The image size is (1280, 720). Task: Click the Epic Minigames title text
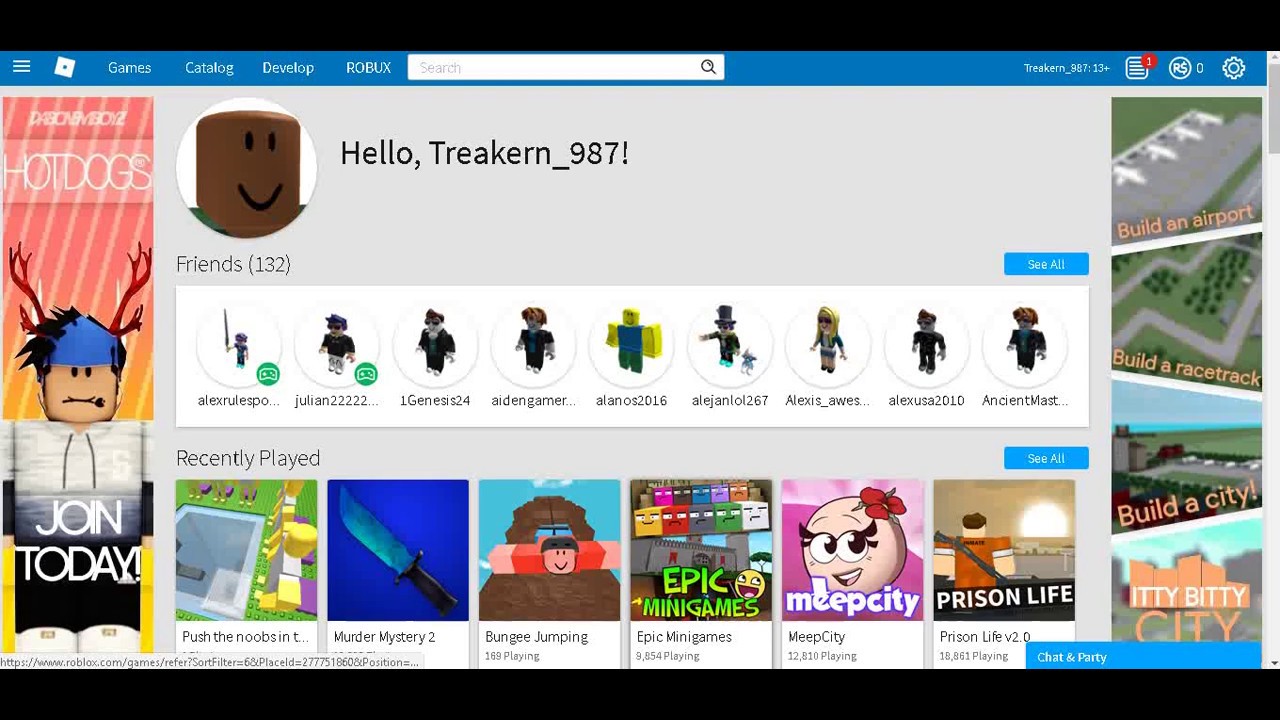pos(684,637)
